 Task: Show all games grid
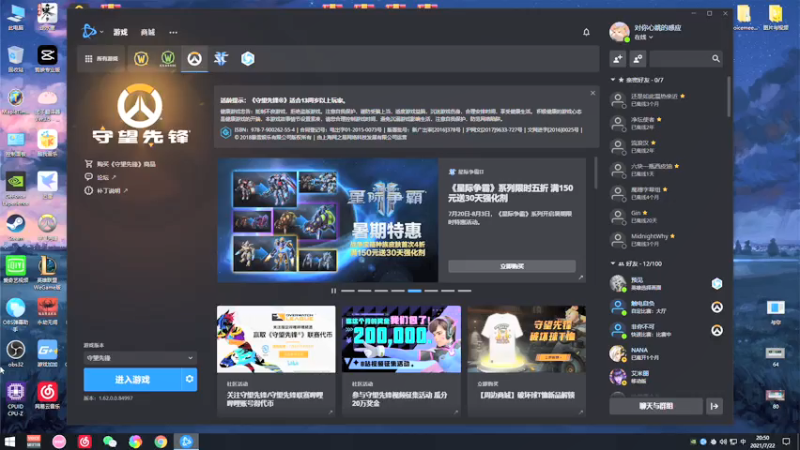(x=101, y=59)
